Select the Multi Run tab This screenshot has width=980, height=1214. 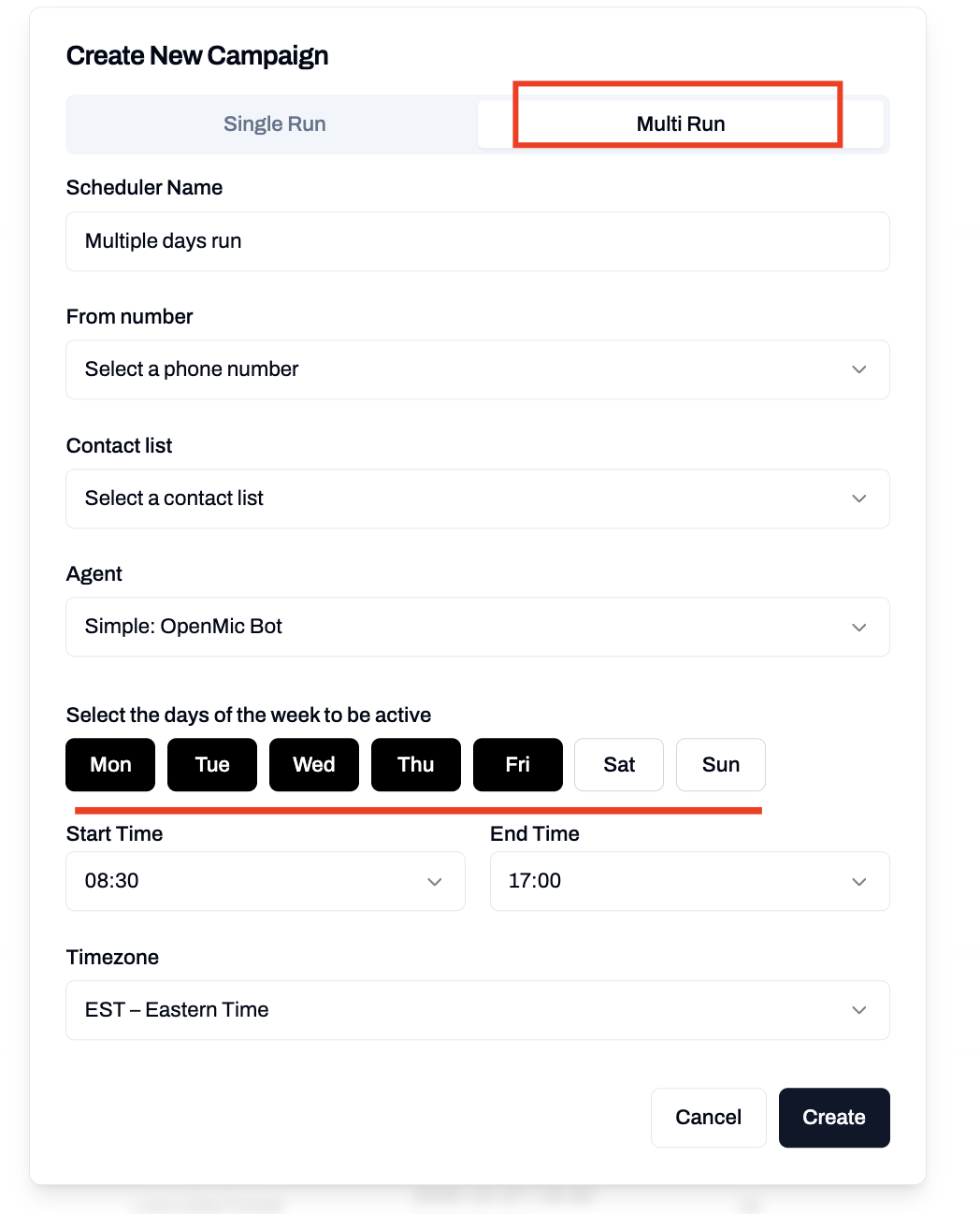click(x=678, y=123)
